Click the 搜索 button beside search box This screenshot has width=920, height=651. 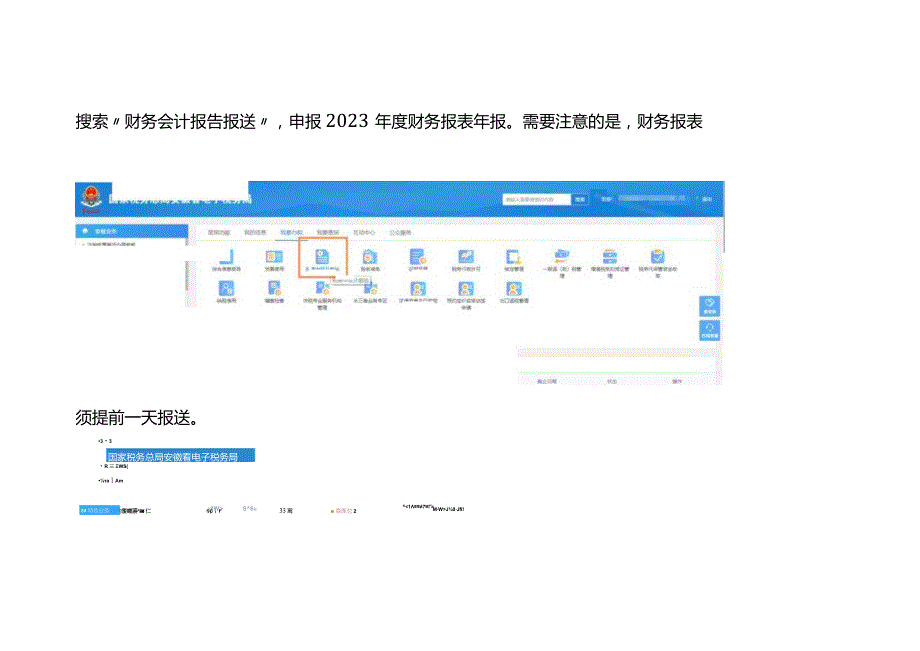click(x=580, y=199)
